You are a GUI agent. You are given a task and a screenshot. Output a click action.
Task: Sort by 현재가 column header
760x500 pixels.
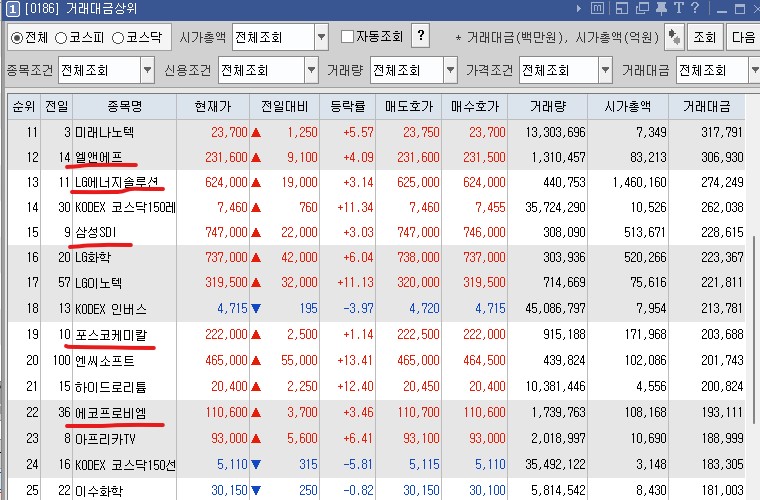click(x=213, y=106)
